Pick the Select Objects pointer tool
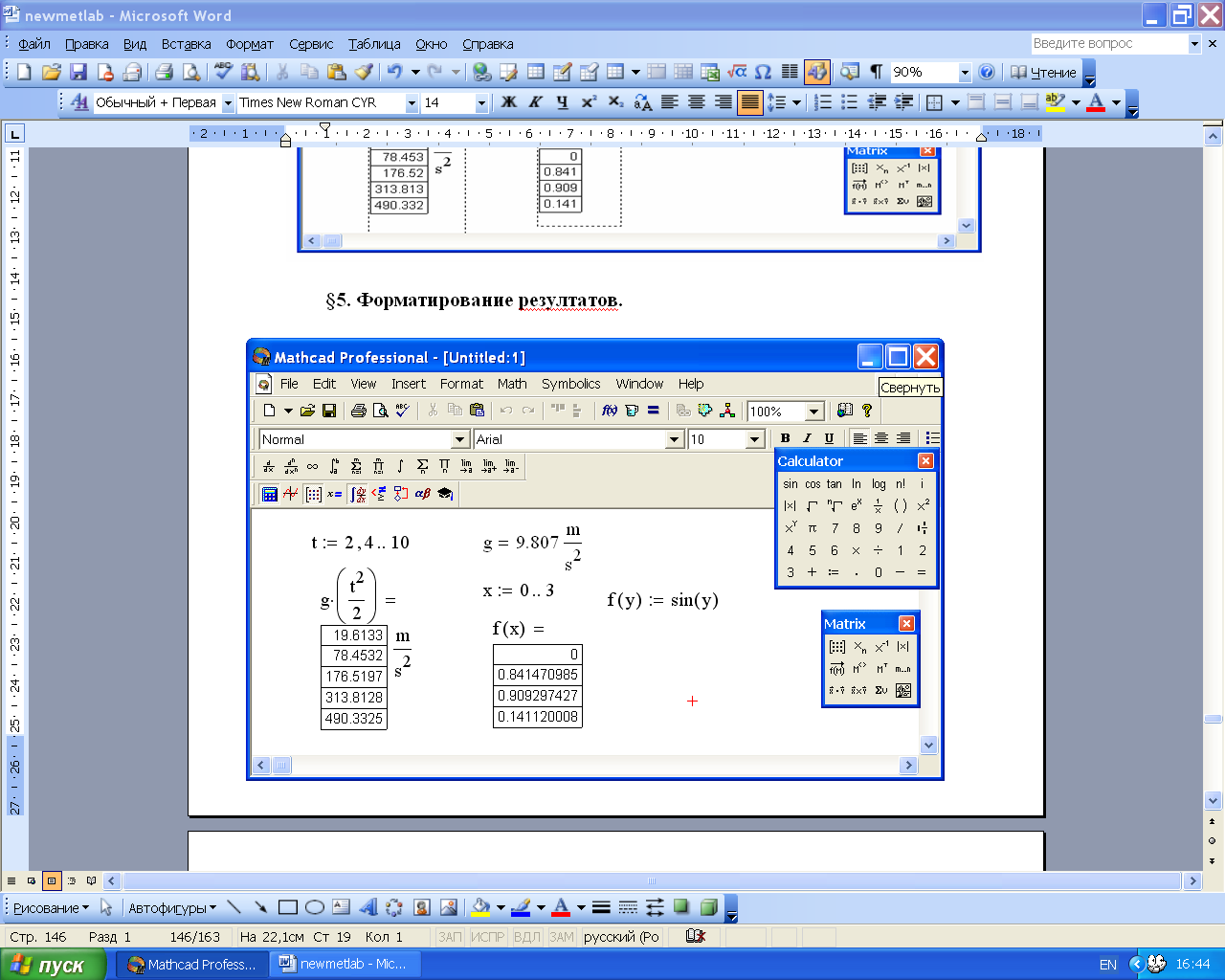This screenshot has width=1225, height=980. (x=106, y=907)
